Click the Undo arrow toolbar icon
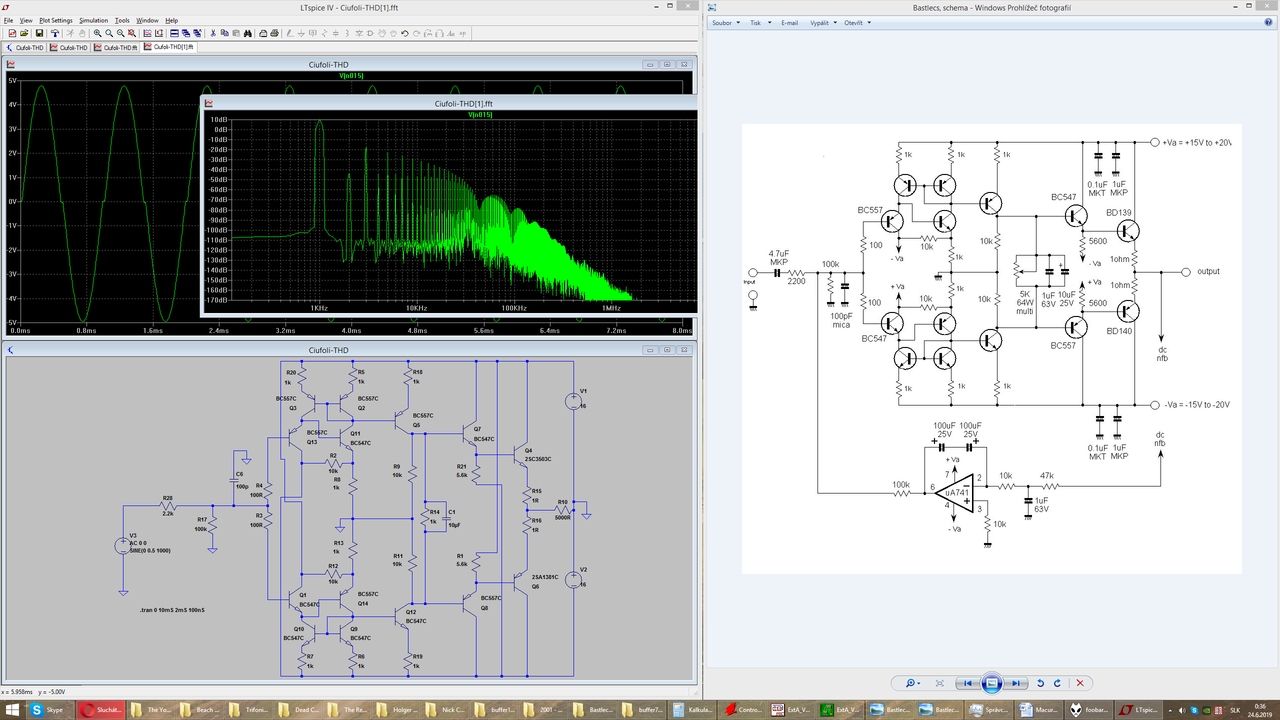The height and width of the screenshot is (720, 1280). pyautogui.click(x=405, y=33)
